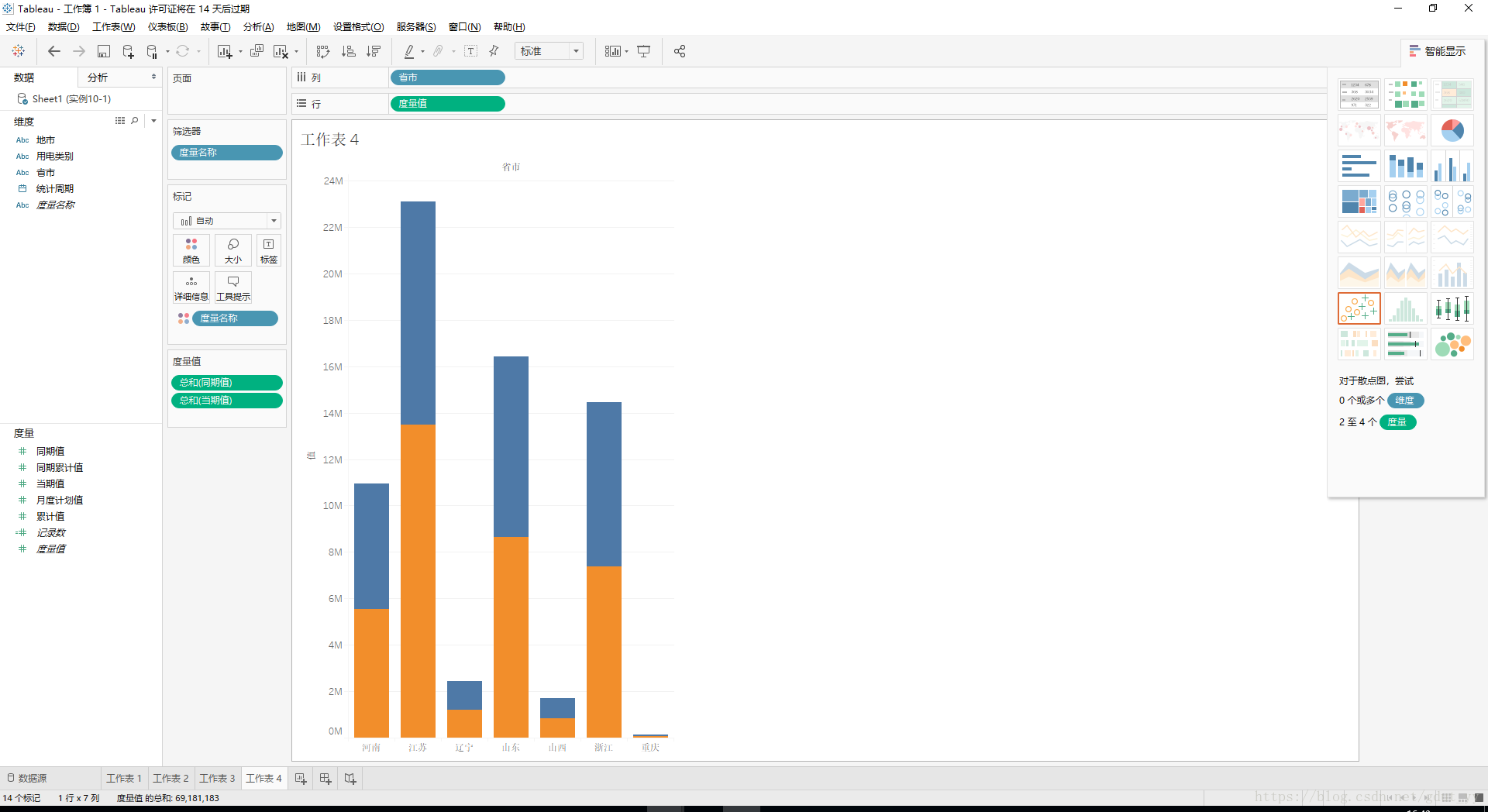Open dropdown arrow next to pause updates icon
This screenshot has height=812, width=1488.
pyautogui.click(x=167, y=52)
